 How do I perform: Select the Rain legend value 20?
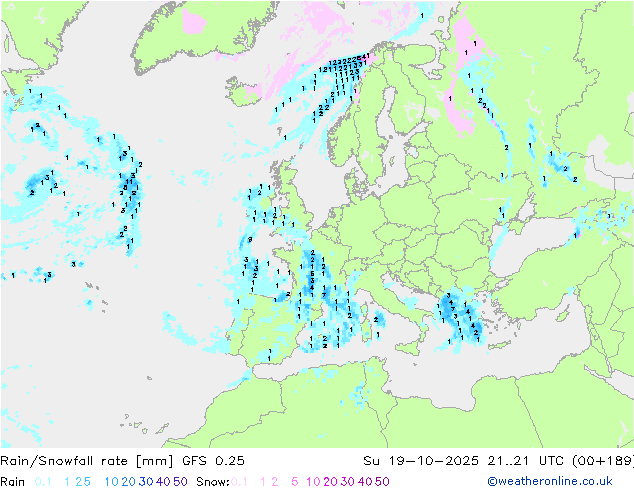pyautogui.click(x=129, y=482)
